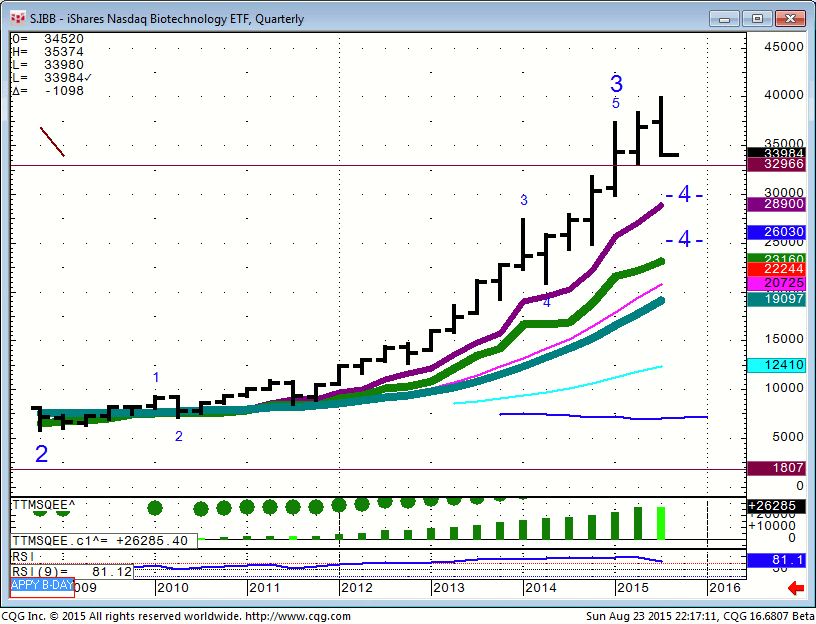
Task: Click the 81.1 RSI value tag
Action: tap(776, 560)
